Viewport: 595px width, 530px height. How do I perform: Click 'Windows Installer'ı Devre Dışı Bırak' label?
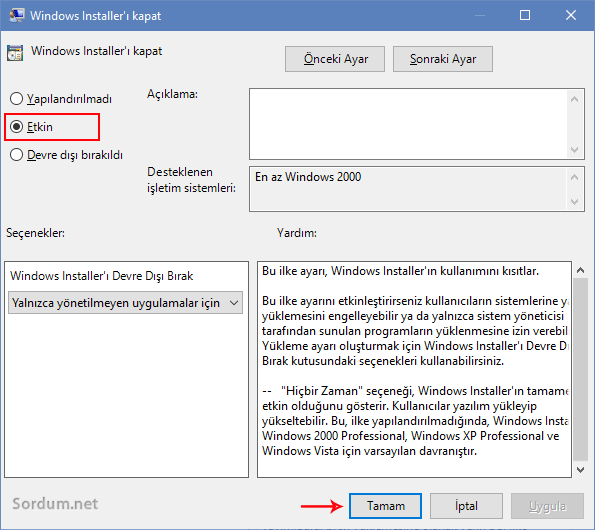tap(102, 276)
